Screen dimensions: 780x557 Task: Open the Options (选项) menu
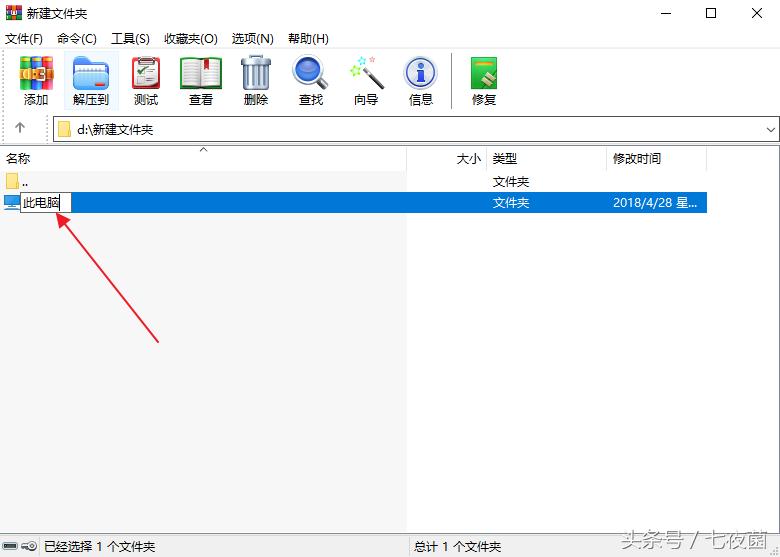click(253, 38)
